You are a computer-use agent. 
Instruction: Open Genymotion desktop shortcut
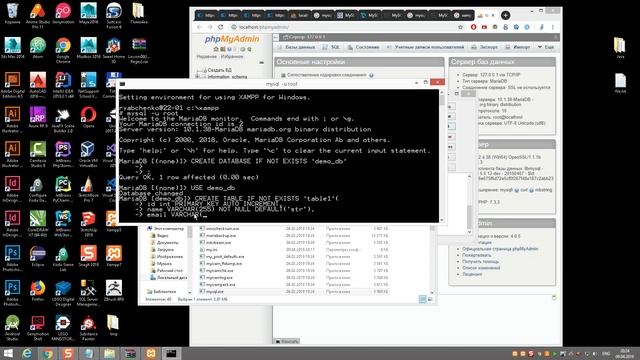point(63,14)
